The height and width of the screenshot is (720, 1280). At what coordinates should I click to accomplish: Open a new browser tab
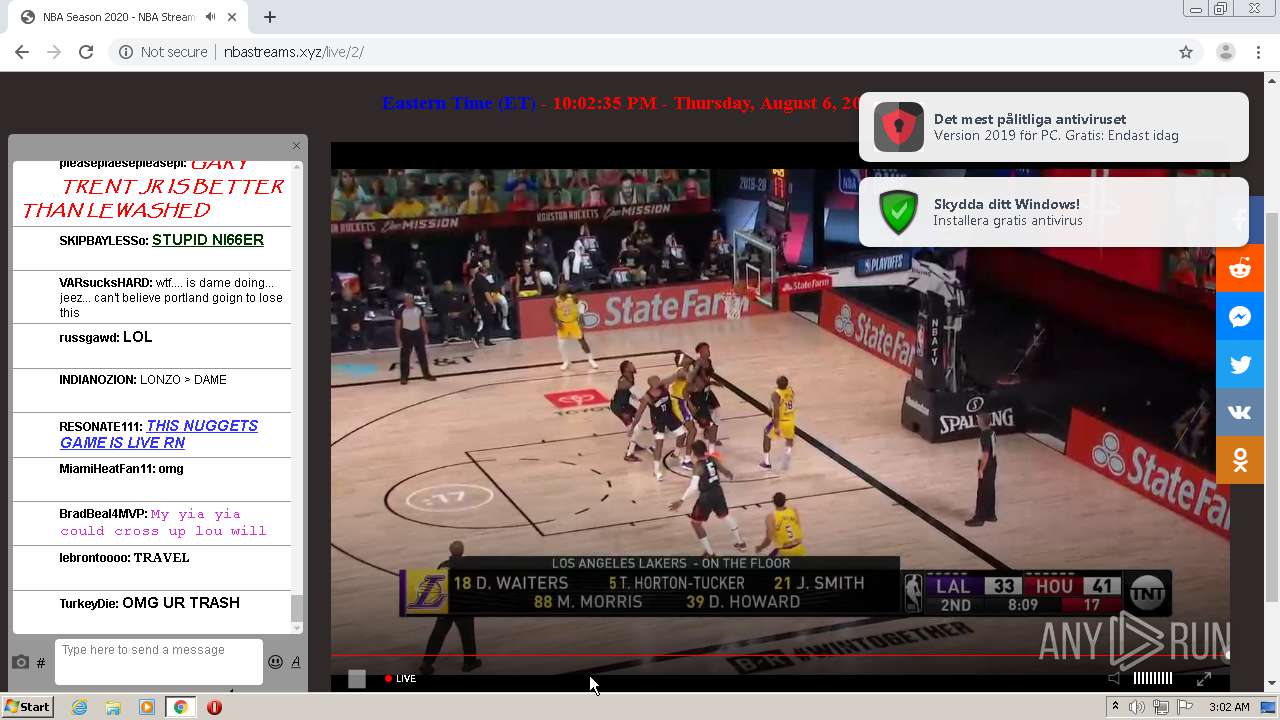click(x=270, y=17)
